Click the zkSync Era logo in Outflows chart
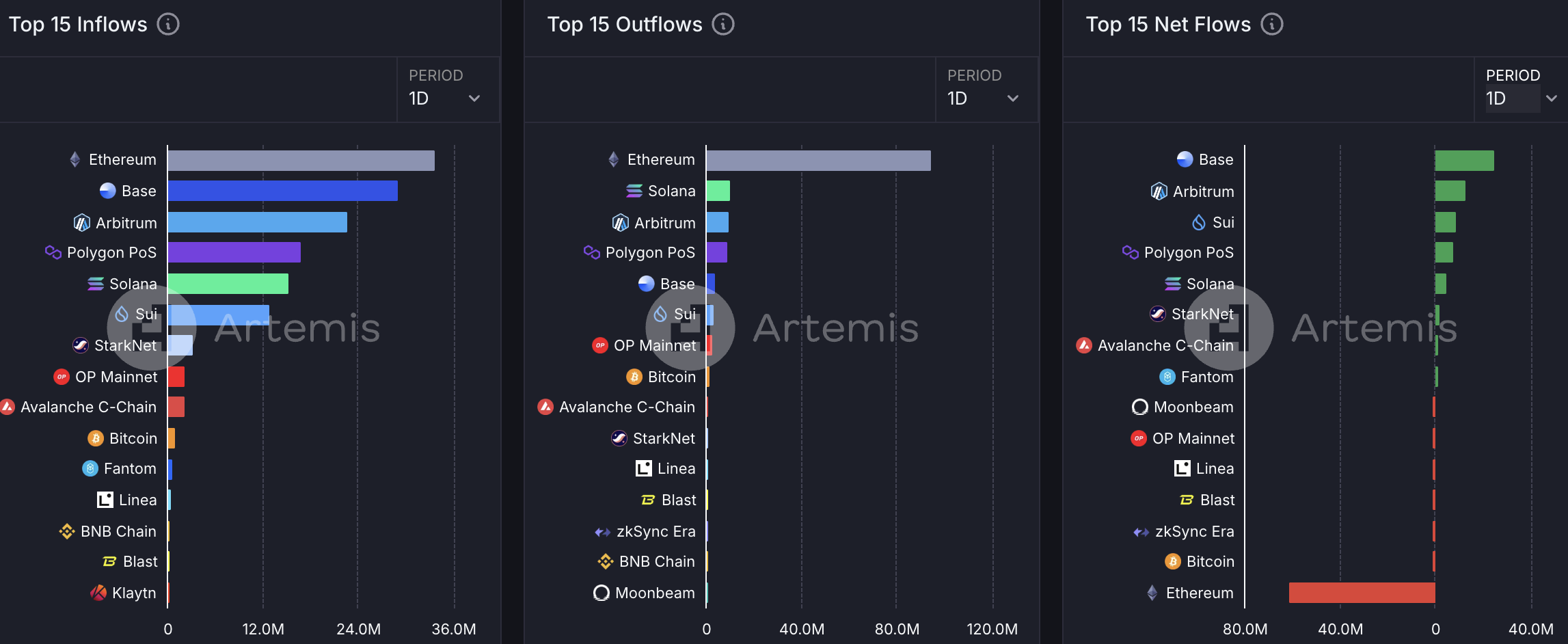This screenshot has width=1568, height=644. (x=603, y=532)
